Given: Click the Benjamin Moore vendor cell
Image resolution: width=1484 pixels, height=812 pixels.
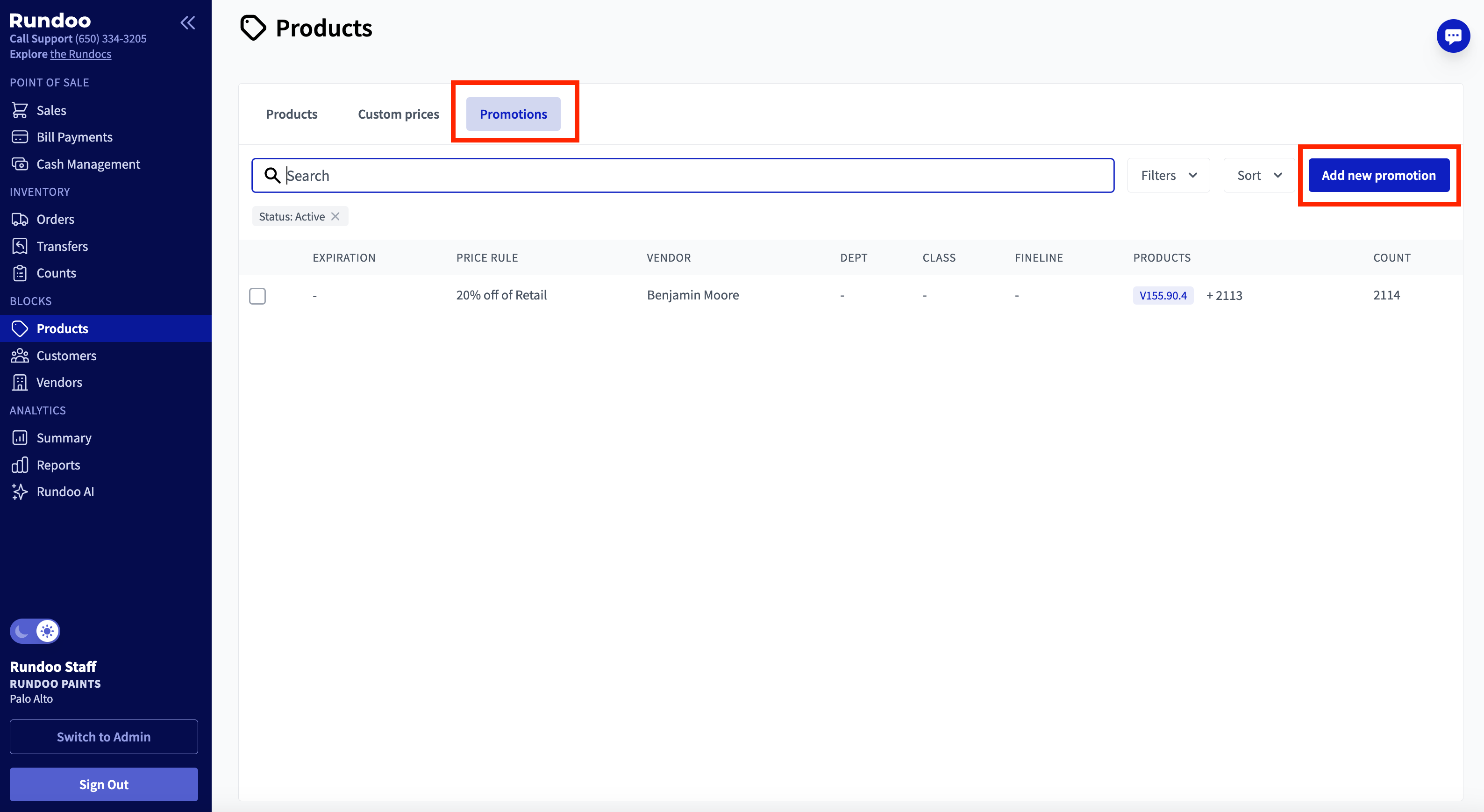Looking at the screenshot, I should (x=692, y=295).
